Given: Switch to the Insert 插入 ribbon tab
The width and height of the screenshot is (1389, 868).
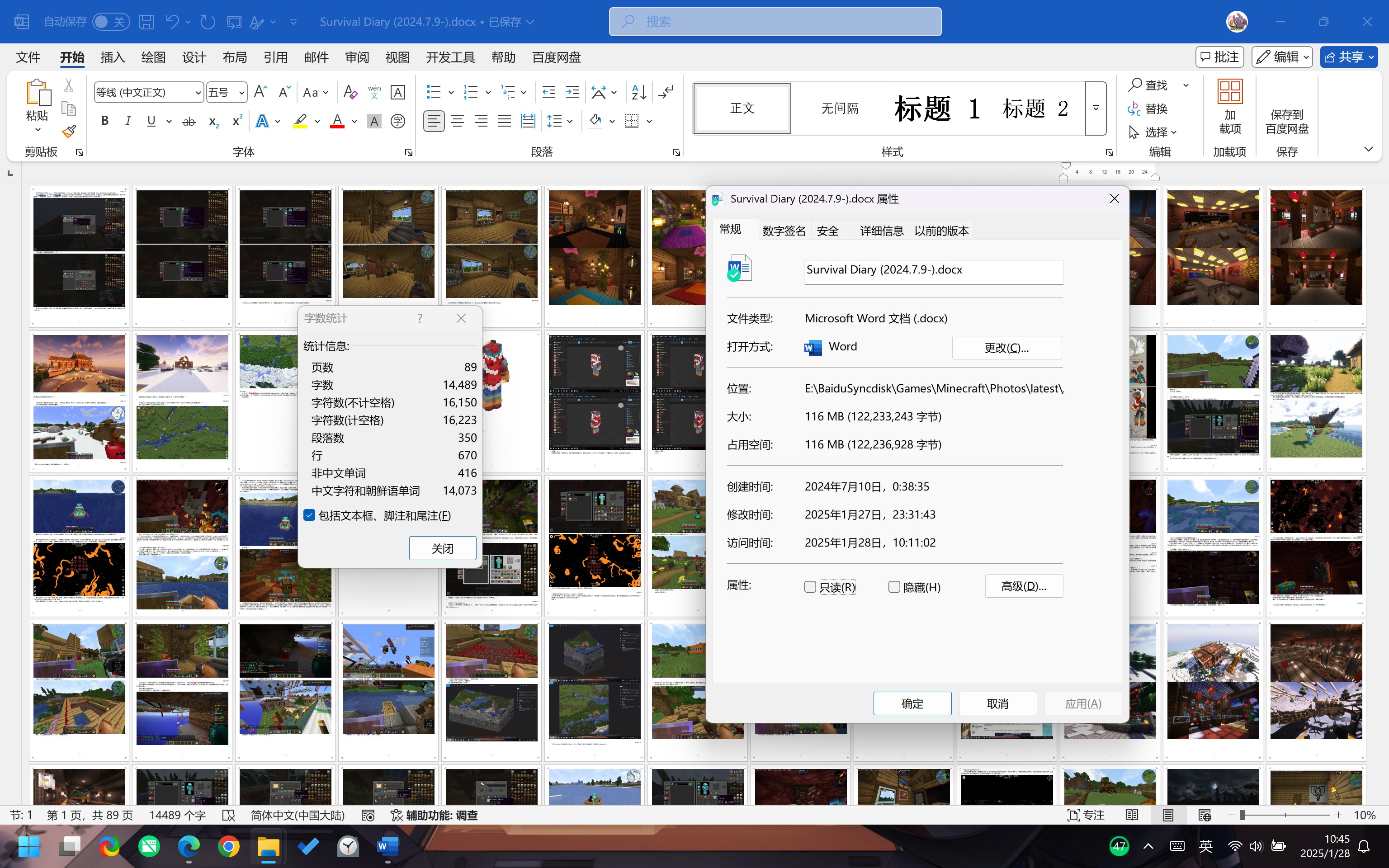Looking at the screenshot, I should pyautogui.click(x=113, y=57).
